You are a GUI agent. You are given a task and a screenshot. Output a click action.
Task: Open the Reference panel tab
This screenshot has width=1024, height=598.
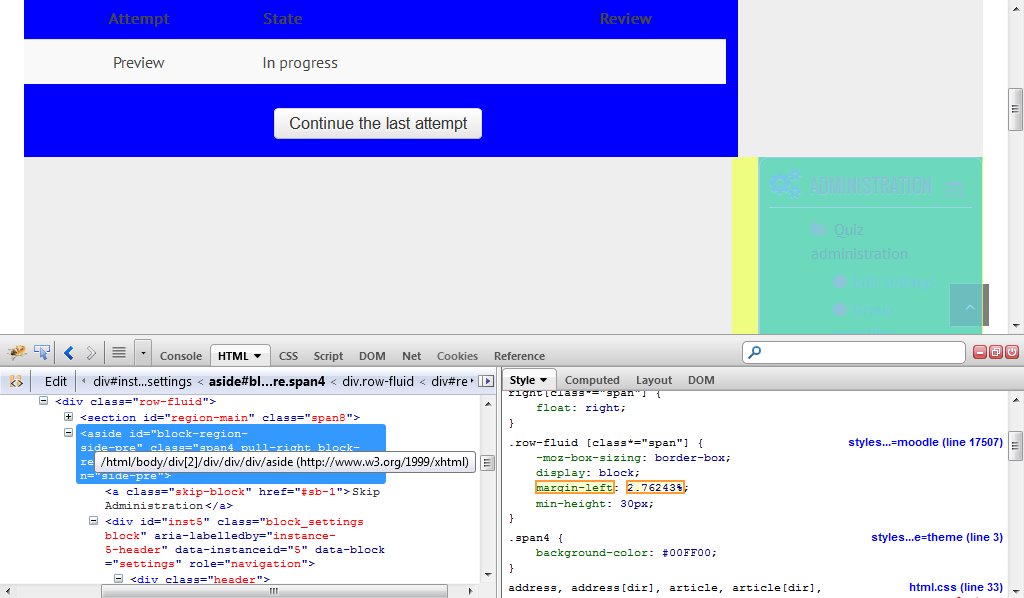pos(519,356)
